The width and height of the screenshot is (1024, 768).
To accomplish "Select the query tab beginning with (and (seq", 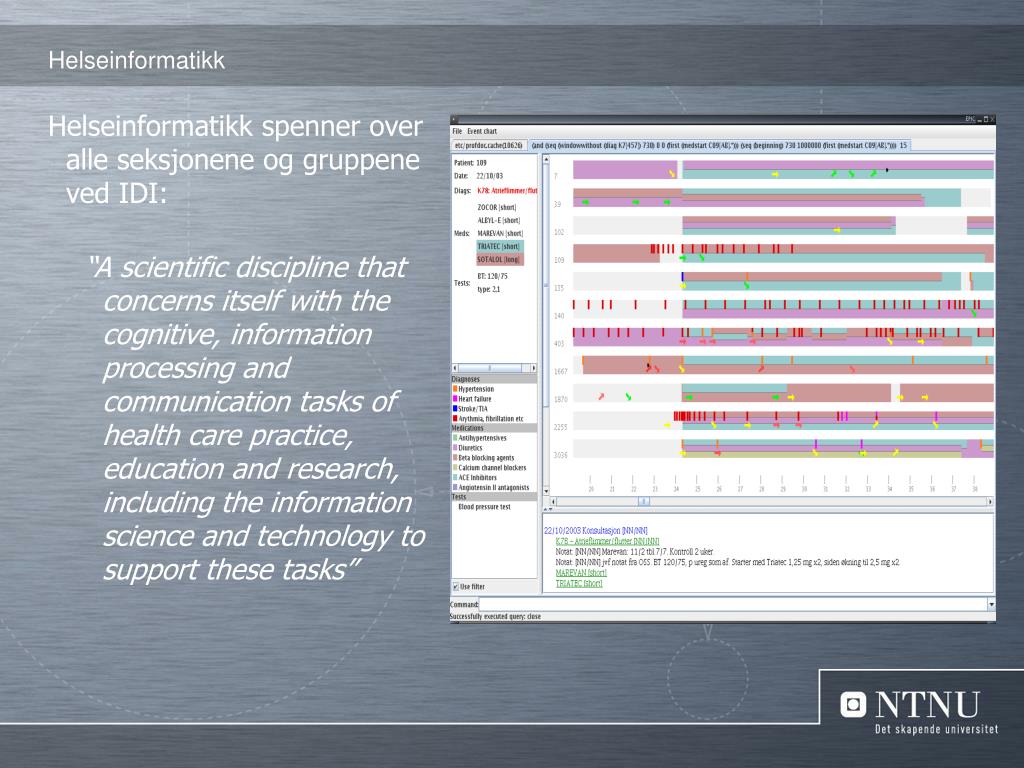I will point(719,146).
